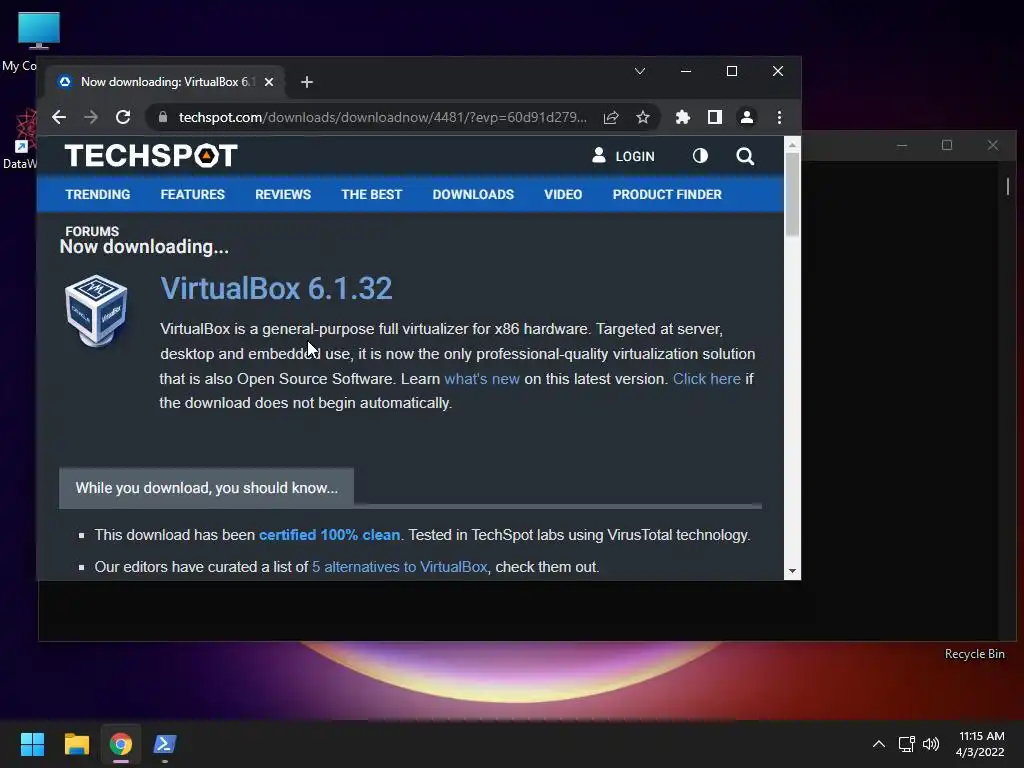Open the PRODUCT FINDER section

667,195
